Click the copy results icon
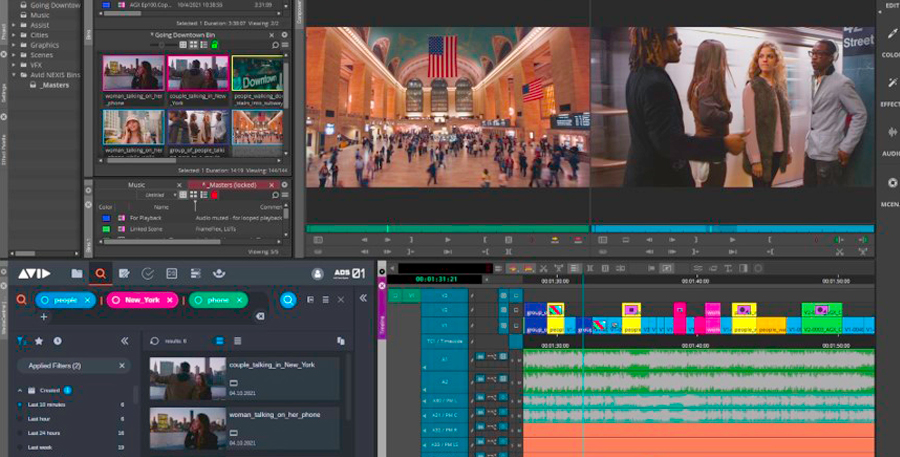This screenshot has height=457, width=900. (341, 341)
